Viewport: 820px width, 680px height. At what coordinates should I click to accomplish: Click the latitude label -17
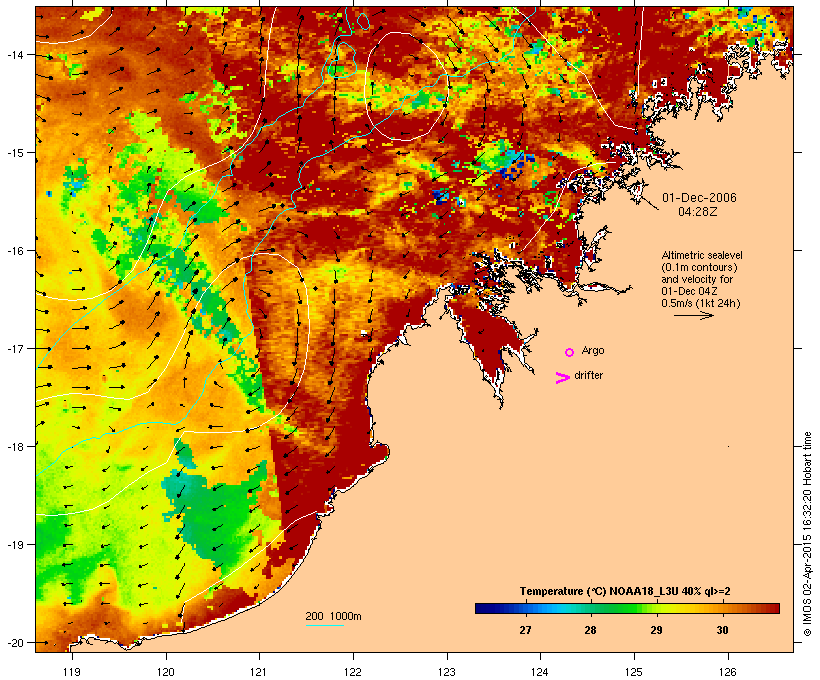pos(15,348)
